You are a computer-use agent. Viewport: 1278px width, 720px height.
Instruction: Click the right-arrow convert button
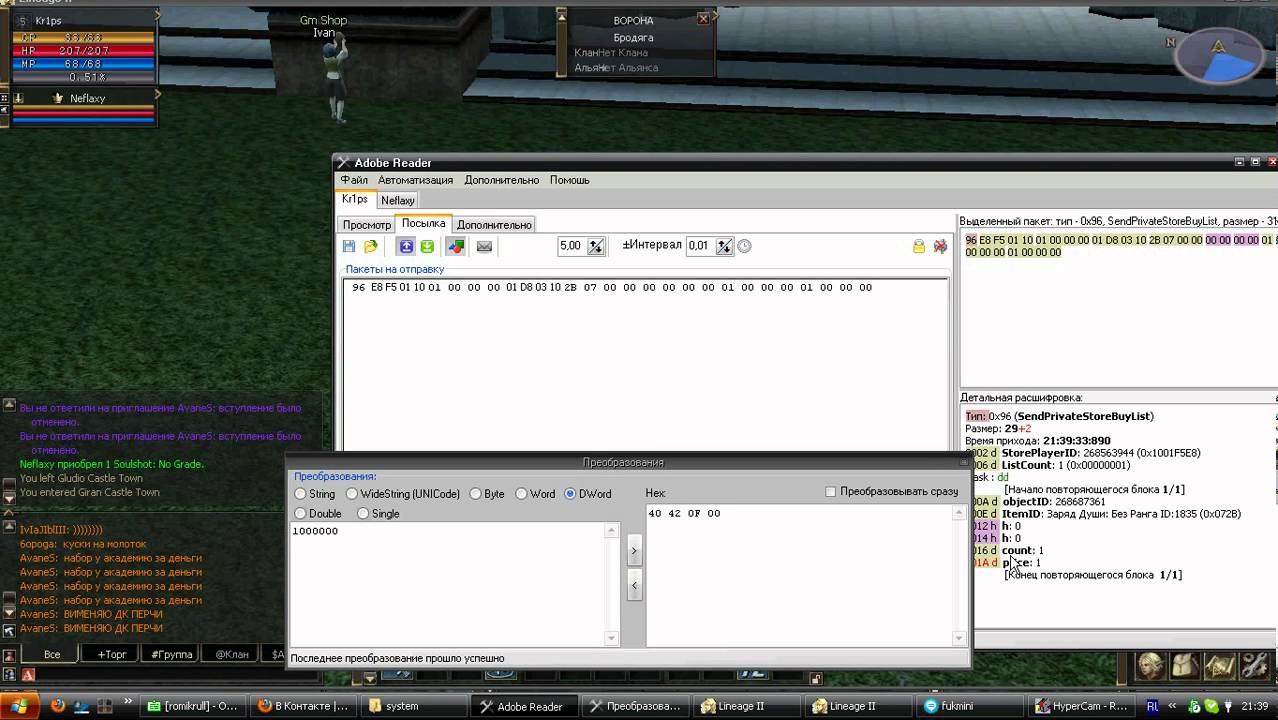click(633, 551)
